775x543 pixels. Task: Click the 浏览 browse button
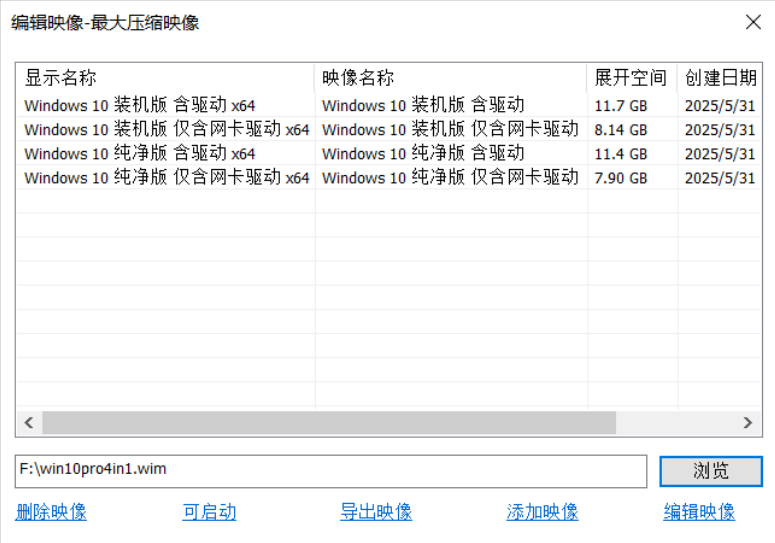711,471
